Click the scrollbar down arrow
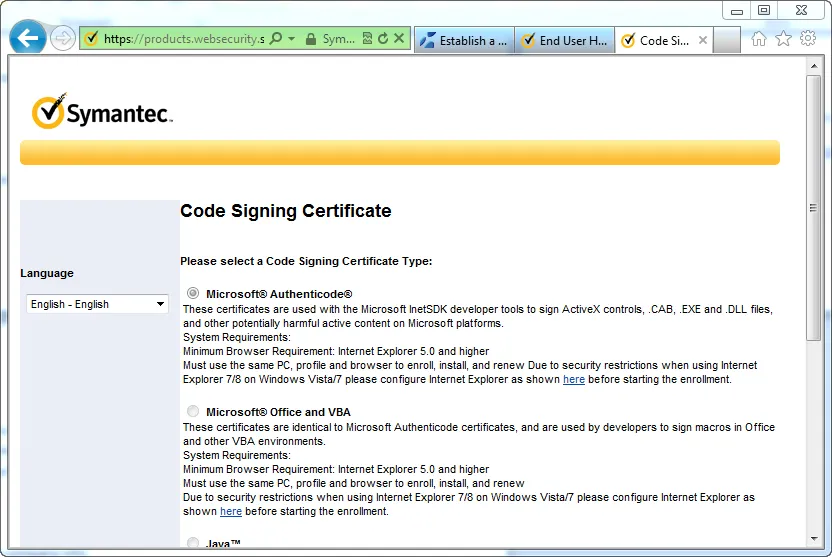Viewport: 832px width, 557px height. [814, 539]
